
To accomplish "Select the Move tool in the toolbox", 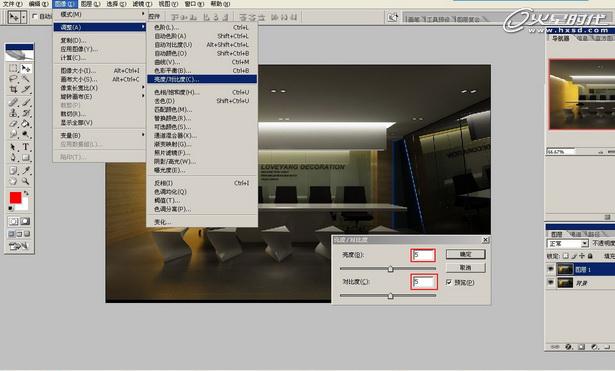I will pyautogui.click(x=26, y=69).
